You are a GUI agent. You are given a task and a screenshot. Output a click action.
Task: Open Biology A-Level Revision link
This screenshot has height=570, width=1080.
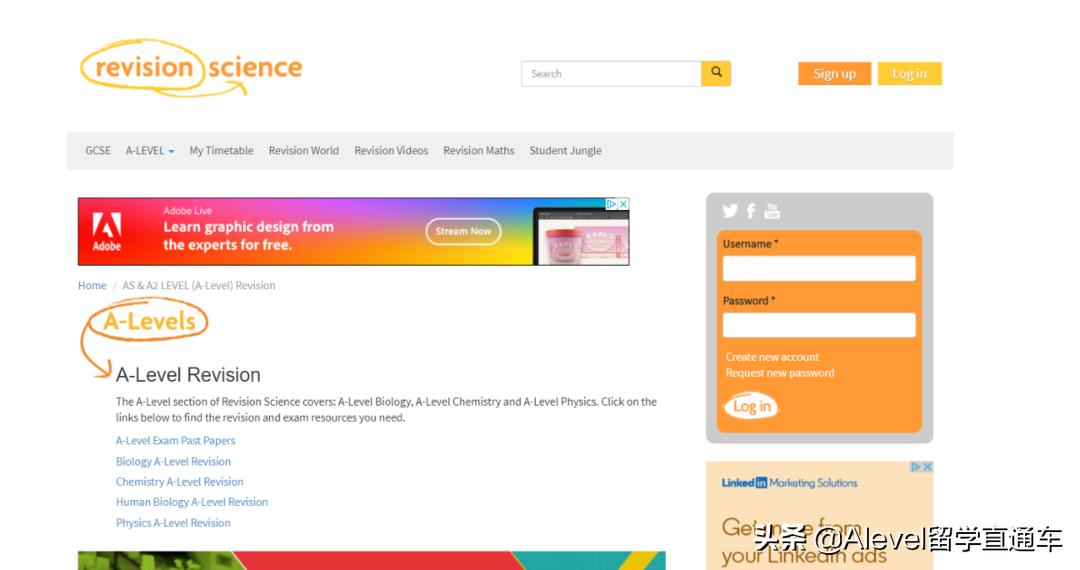tap(174, 461)
